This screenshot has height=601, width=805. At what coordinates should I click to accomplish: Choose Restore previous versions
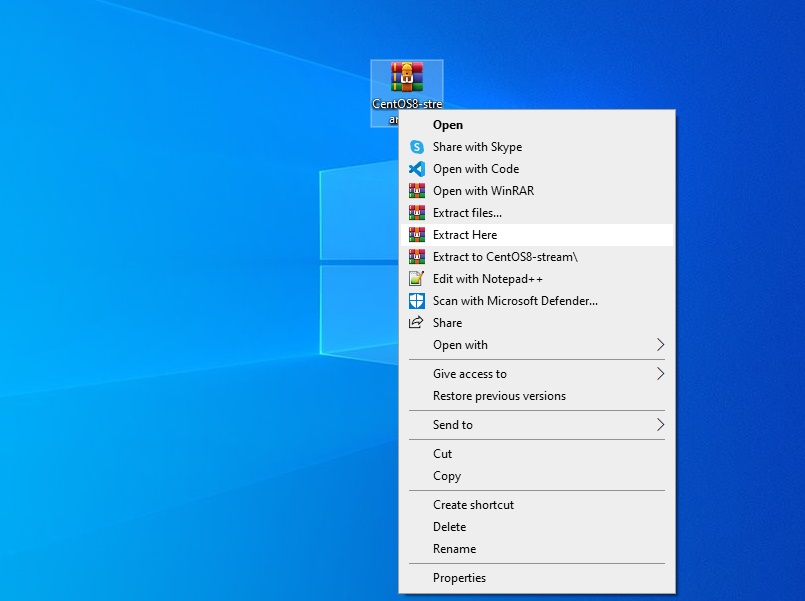click(536, 396)
